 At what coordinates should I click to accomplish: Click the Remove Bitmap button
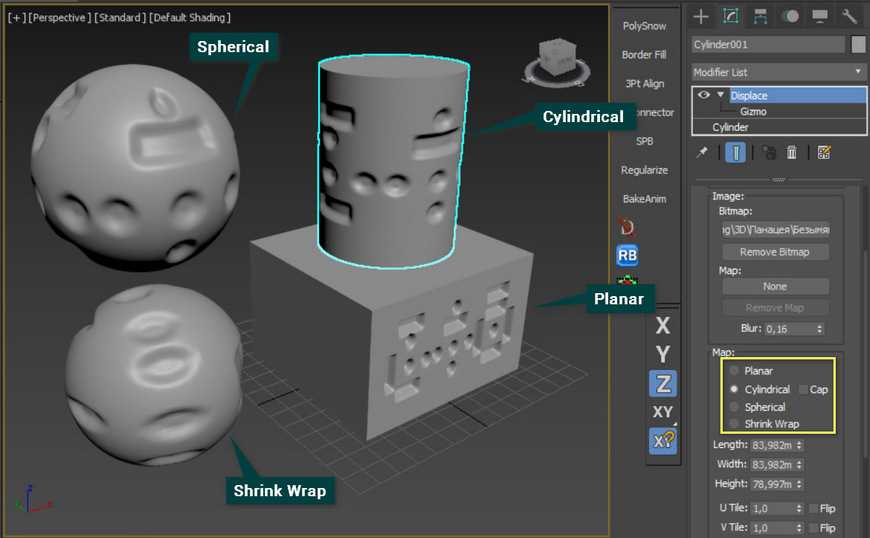click(774, 252)
